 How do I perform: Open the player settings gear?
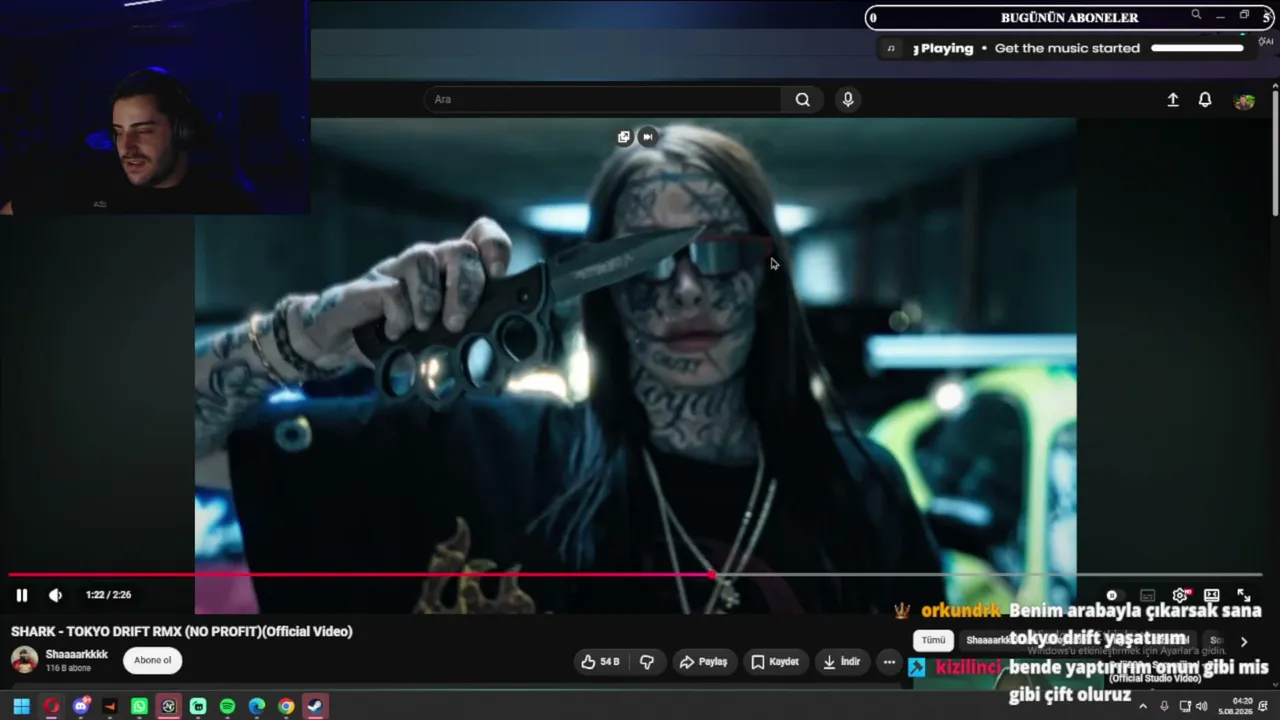(x=1180, y=596)
